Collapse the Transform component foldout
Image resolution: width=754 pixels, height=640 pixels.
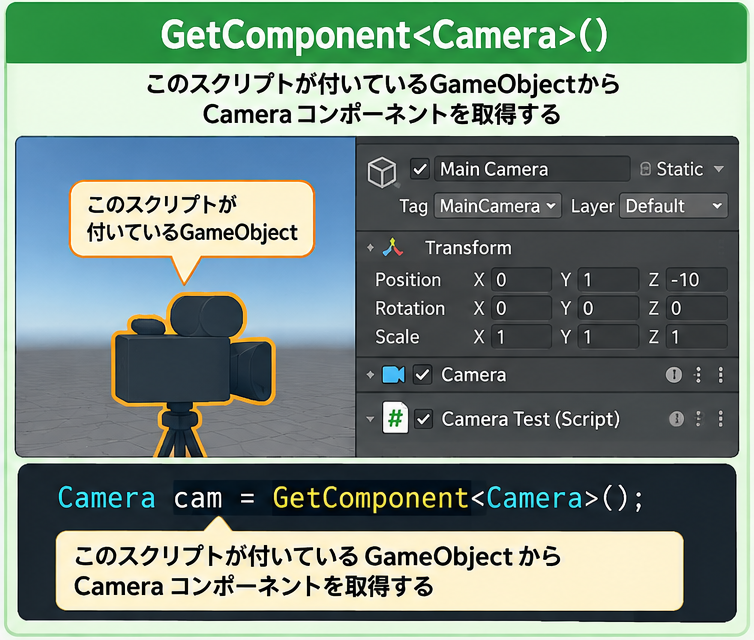tap(370, 248)
